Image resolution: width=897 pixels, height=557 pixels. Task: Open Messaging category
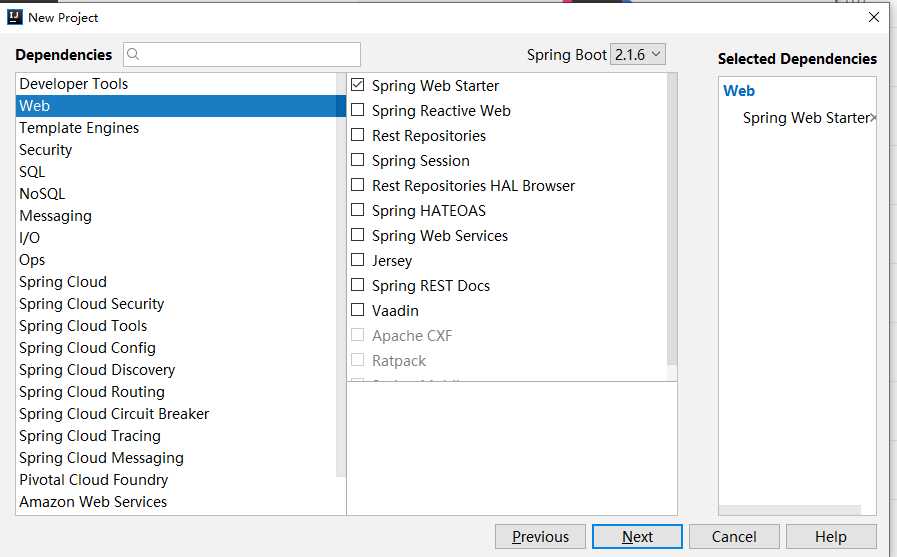tap(181, 216)
